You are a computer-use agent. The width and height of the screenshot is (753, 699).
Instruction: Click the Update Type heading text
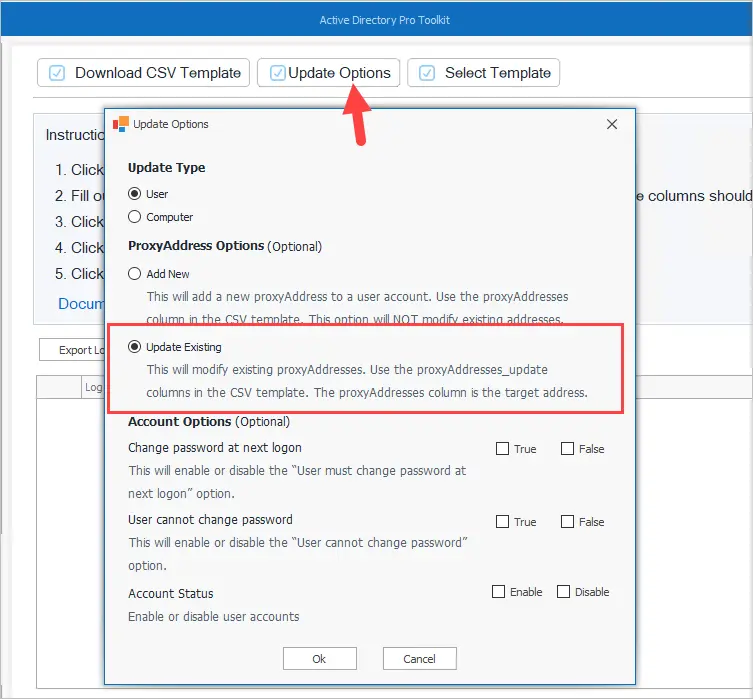coord(166,168)
